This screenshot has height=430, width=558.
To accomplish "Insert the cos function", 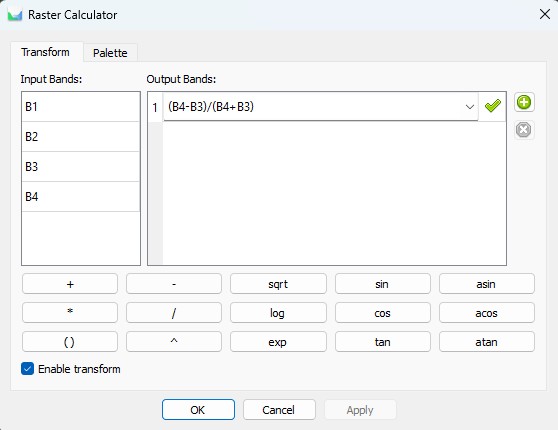I will [x=383, y=313].
